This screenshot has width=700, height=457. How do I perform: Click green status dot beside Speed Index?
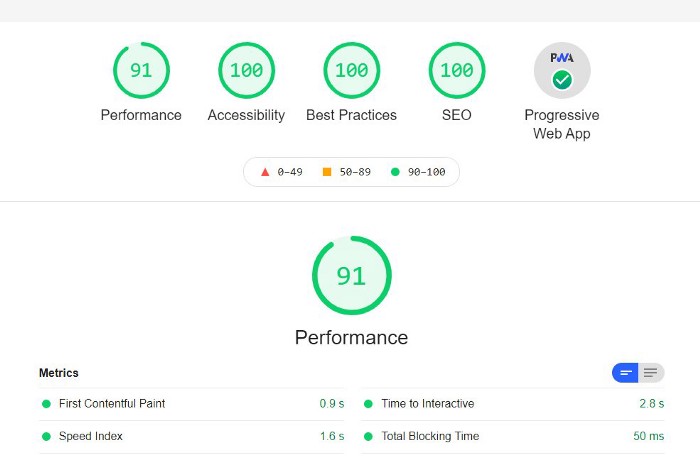tap(46, 436)
